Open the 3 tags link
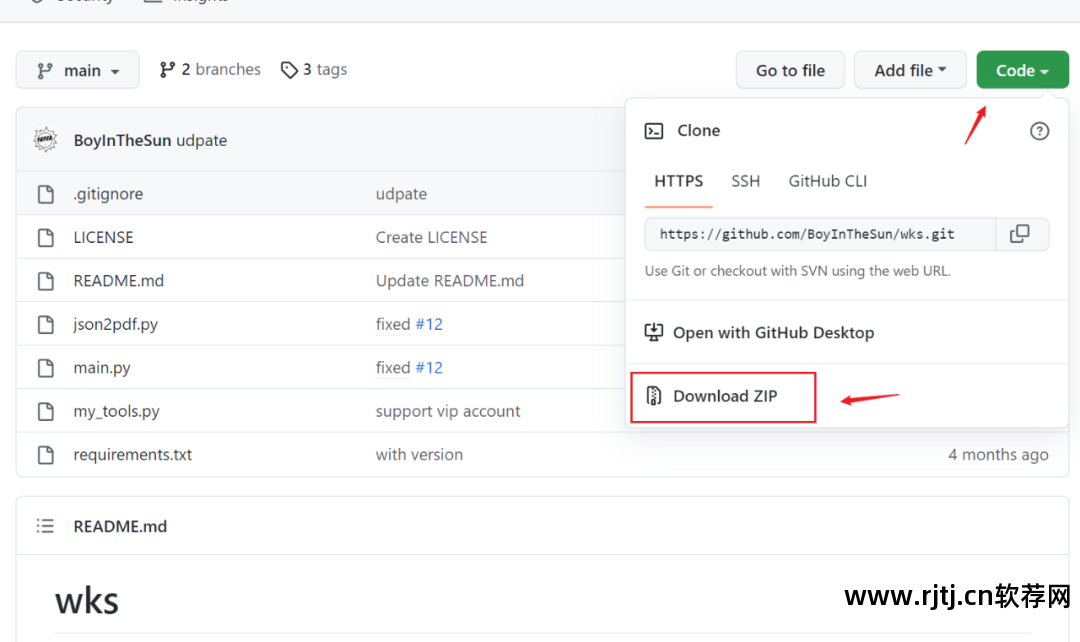This screenshot has width=1080, height=642. [x=314, y=70]
